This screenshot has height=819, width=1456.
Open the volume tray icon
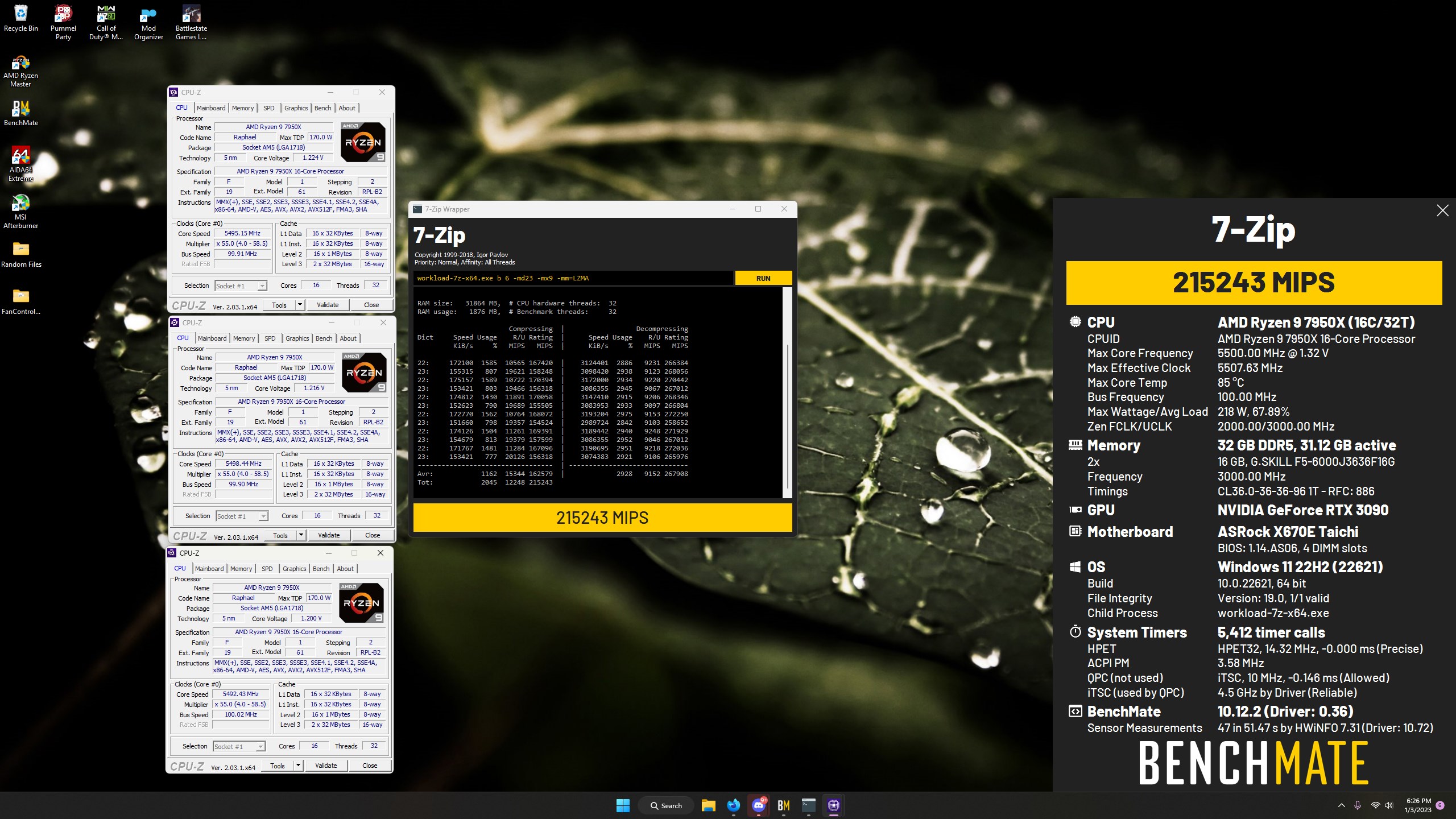1389,805
